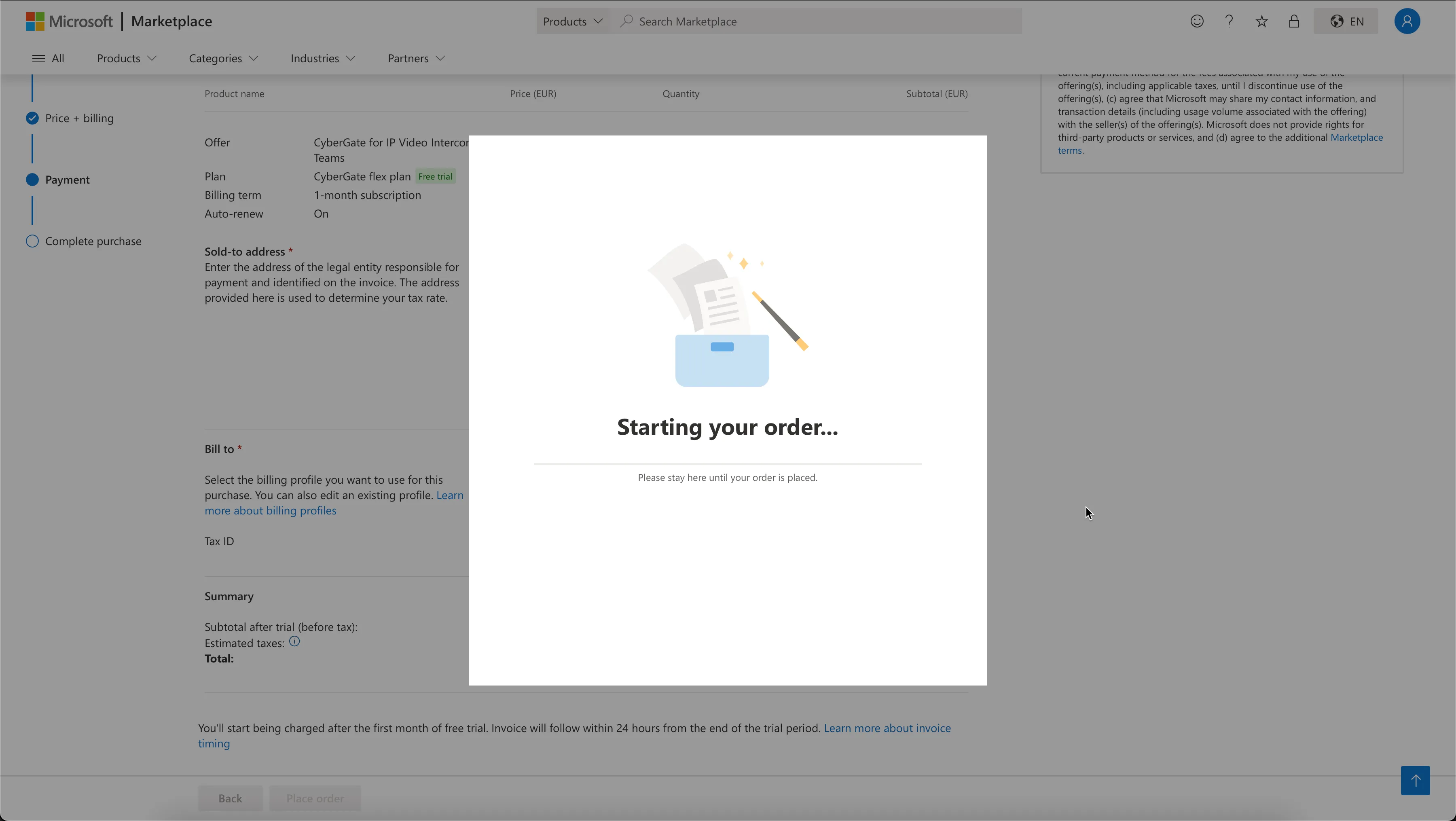
Task: Expand the Products navigation menu
Action: pos(127,58)
